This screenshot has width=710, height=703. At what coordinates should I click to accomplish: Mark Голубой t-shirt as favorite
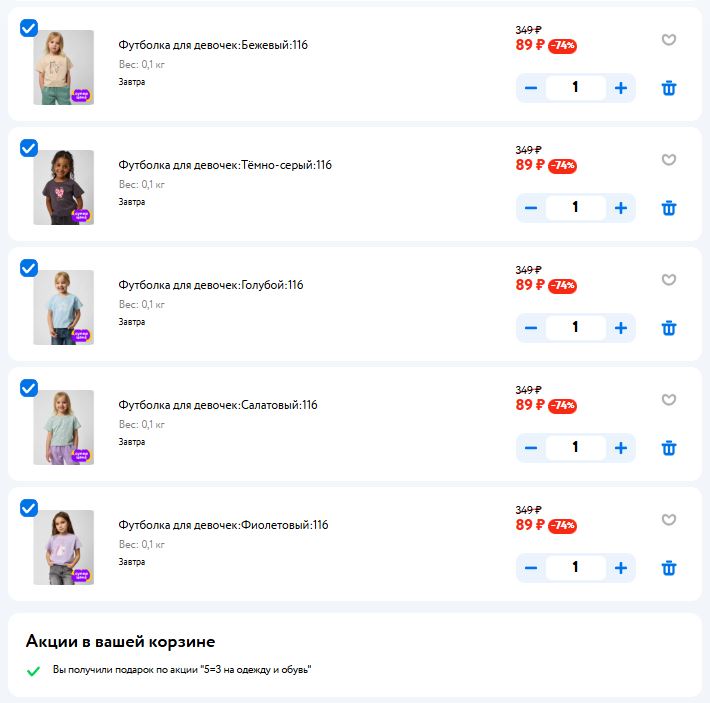669,280
